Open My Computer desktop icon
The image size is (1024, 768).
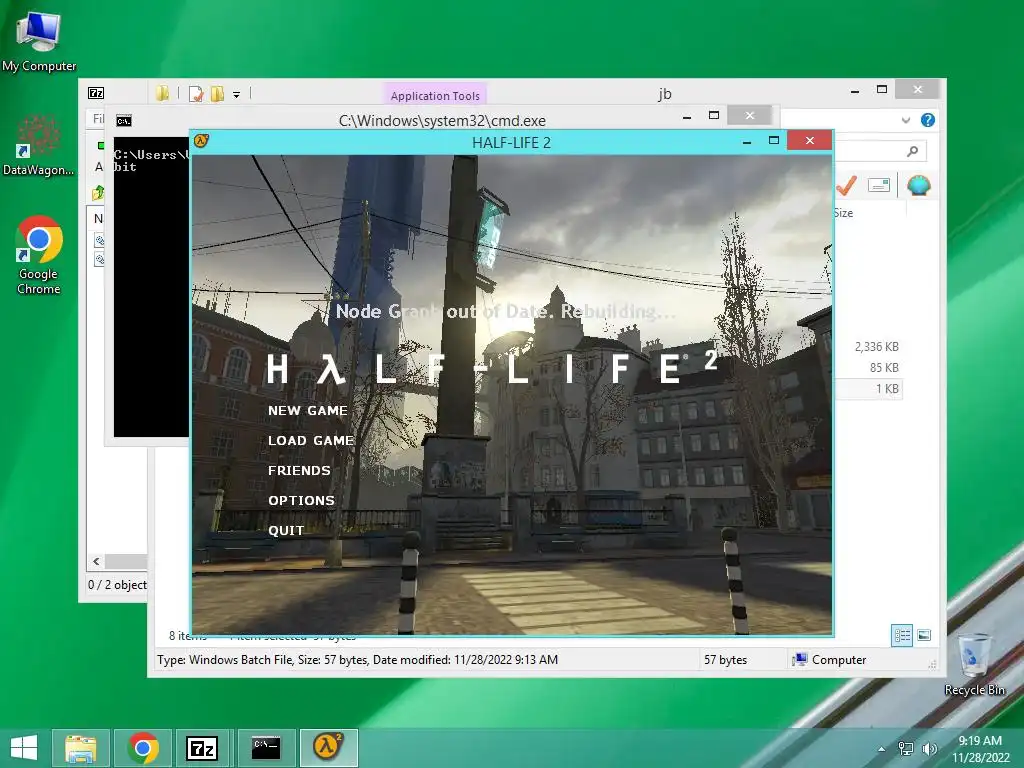39,42
